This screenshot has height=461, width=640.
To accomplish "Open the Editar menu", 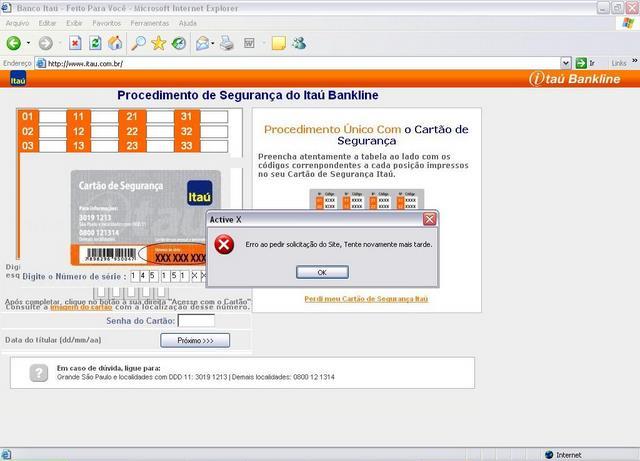I will pos(47,23).
